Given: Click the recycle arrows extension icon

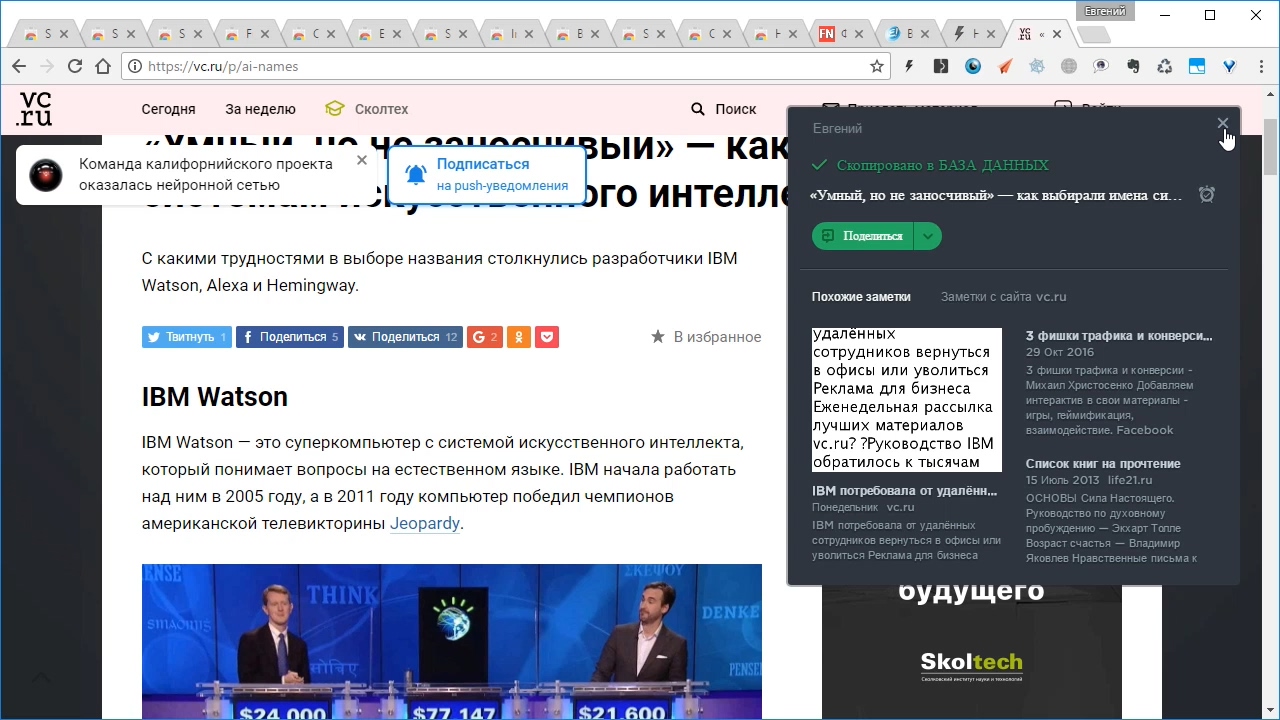Looking at the screenshot, I should pos(1165,66).
